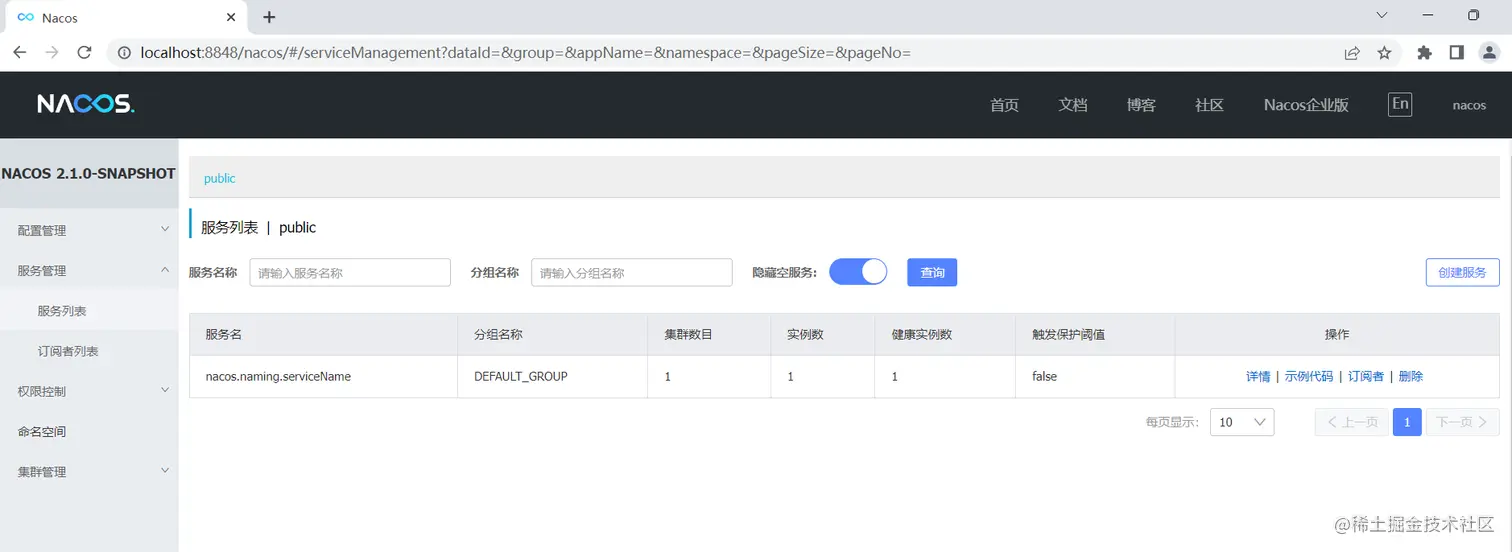Open 社区 in top navigation
This screenshot has height=552, width=1512.
point(1209,105)
